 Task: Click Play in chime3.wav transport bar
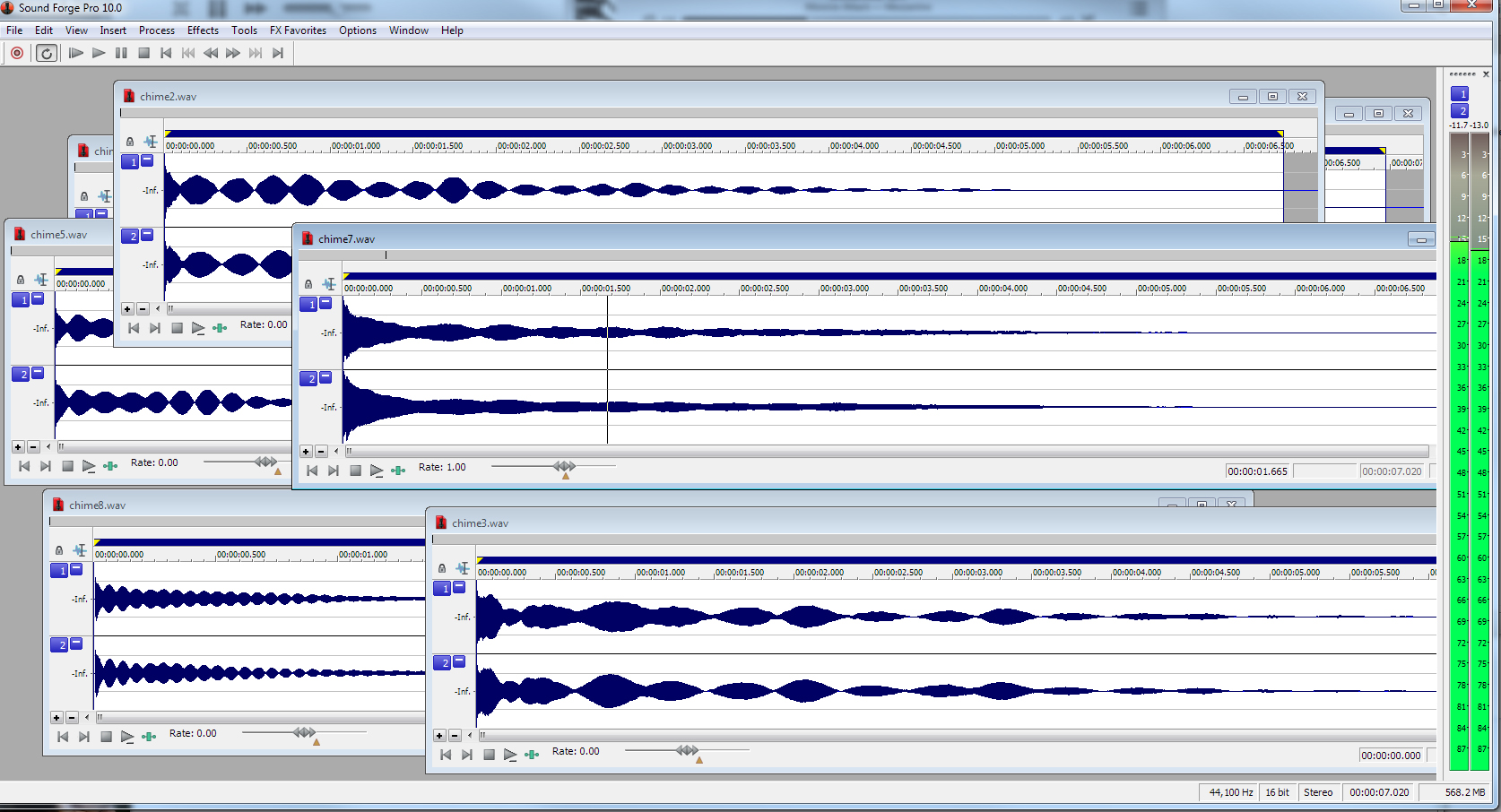coord(510,755)
